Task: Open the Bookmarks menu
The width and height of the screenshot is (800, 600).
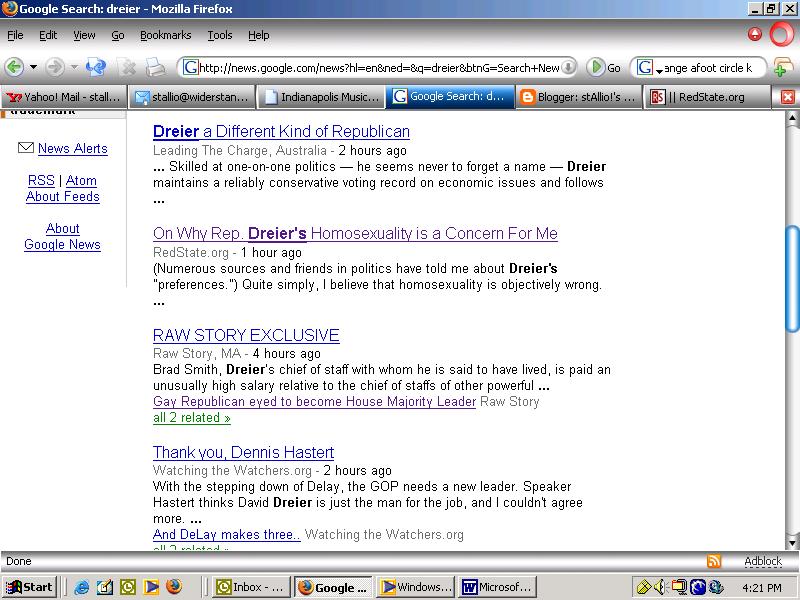Action: (x=166, y=35)
